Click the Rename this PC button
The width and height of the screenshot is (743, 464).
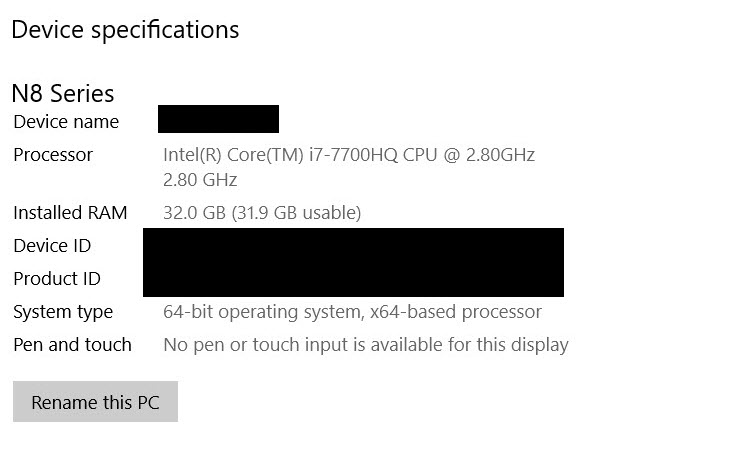click(x=95, y=401)
